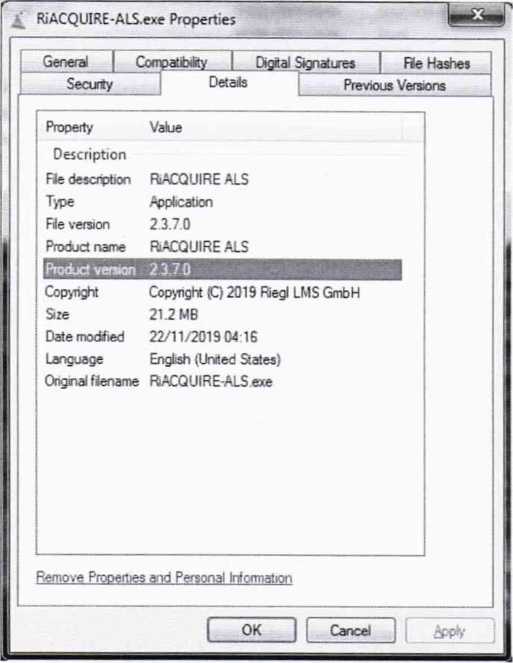Screen dimensions: 513x663
Task: Select the Original filename row
Action: click(222, 381)
